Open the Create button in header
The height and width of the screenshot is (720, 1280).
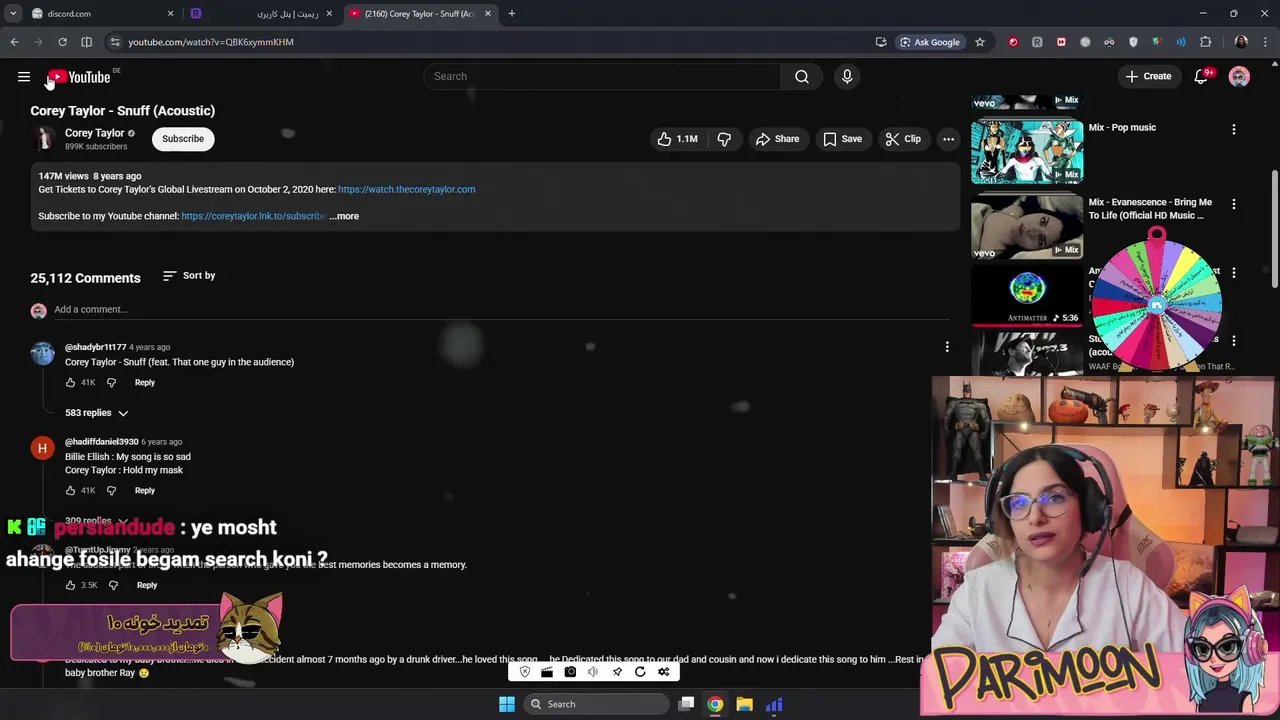(1148, 76)
